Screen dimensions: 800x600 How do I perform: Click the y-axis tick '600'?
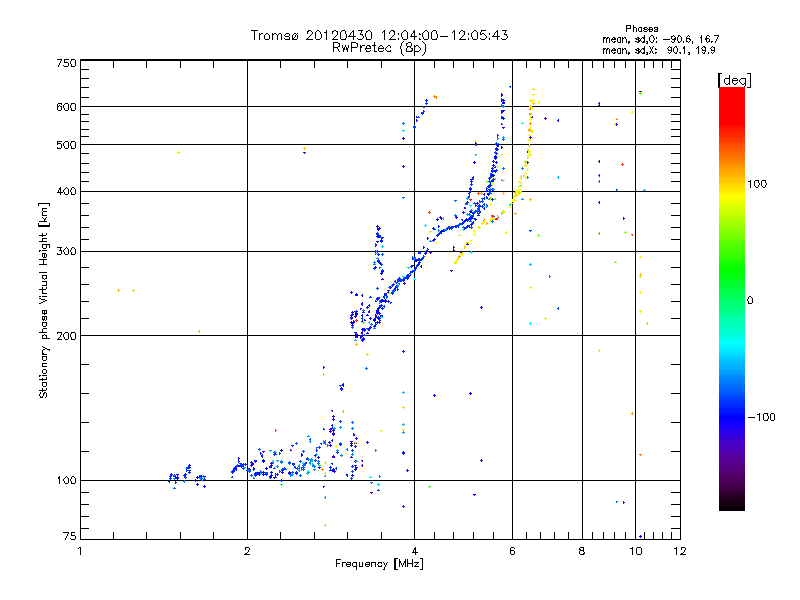coord(67,107)
